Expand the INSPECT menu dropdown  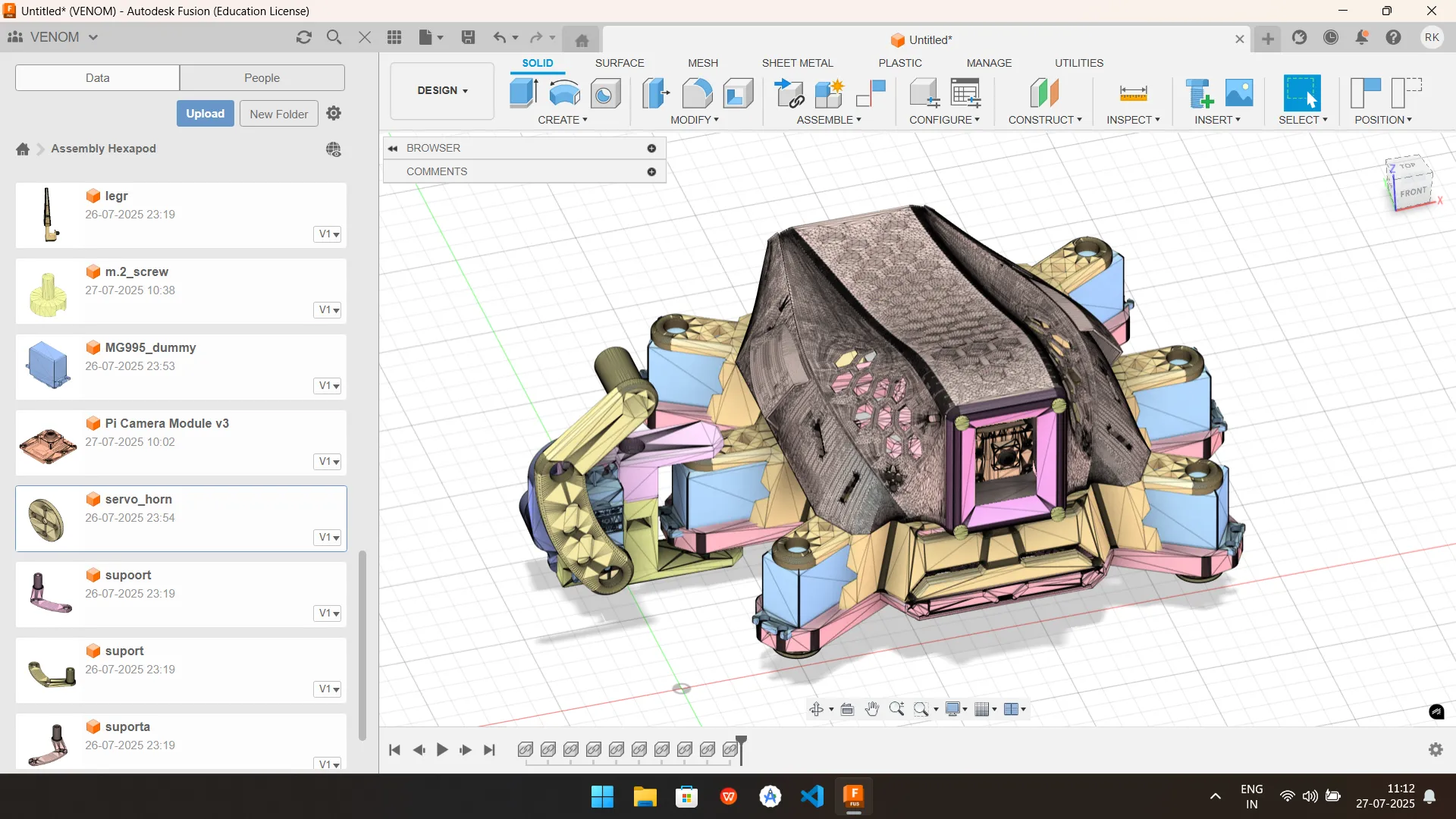coord(1133,120)
